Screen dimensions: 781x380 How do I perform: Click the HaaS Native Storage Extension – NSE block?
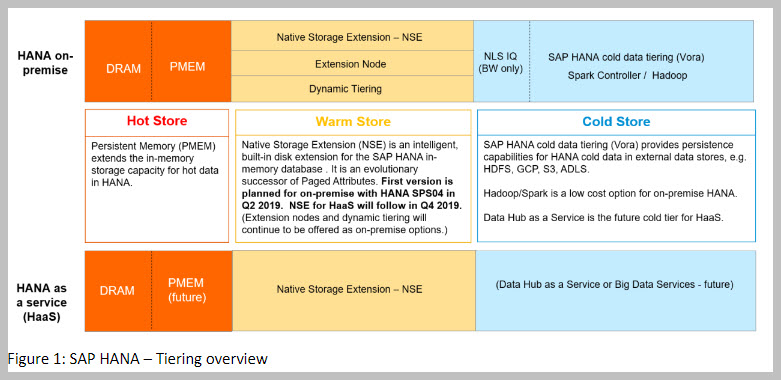tap(354, 290)
